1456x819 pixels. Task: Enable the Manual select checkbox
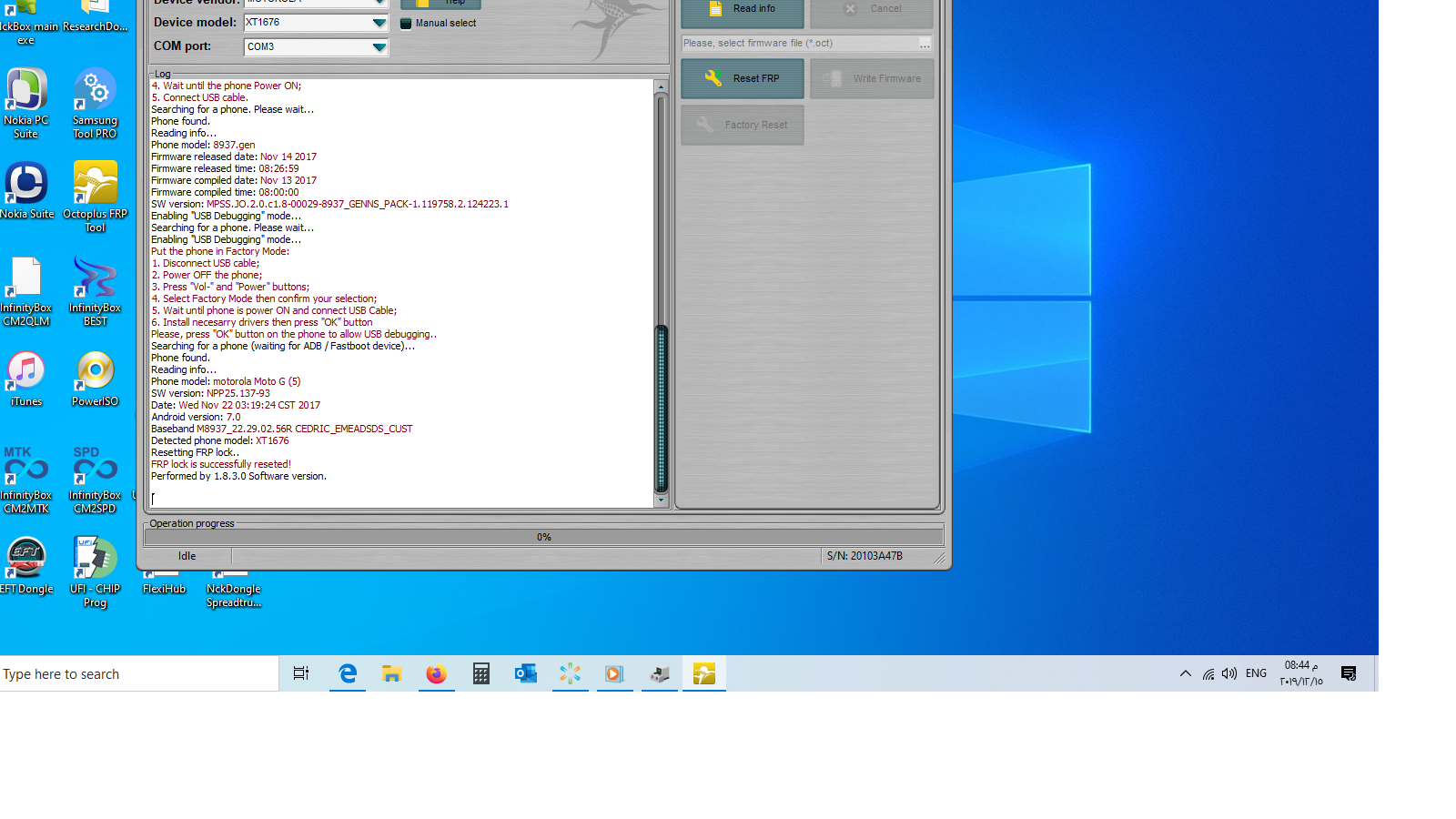[x=406, y=23]
